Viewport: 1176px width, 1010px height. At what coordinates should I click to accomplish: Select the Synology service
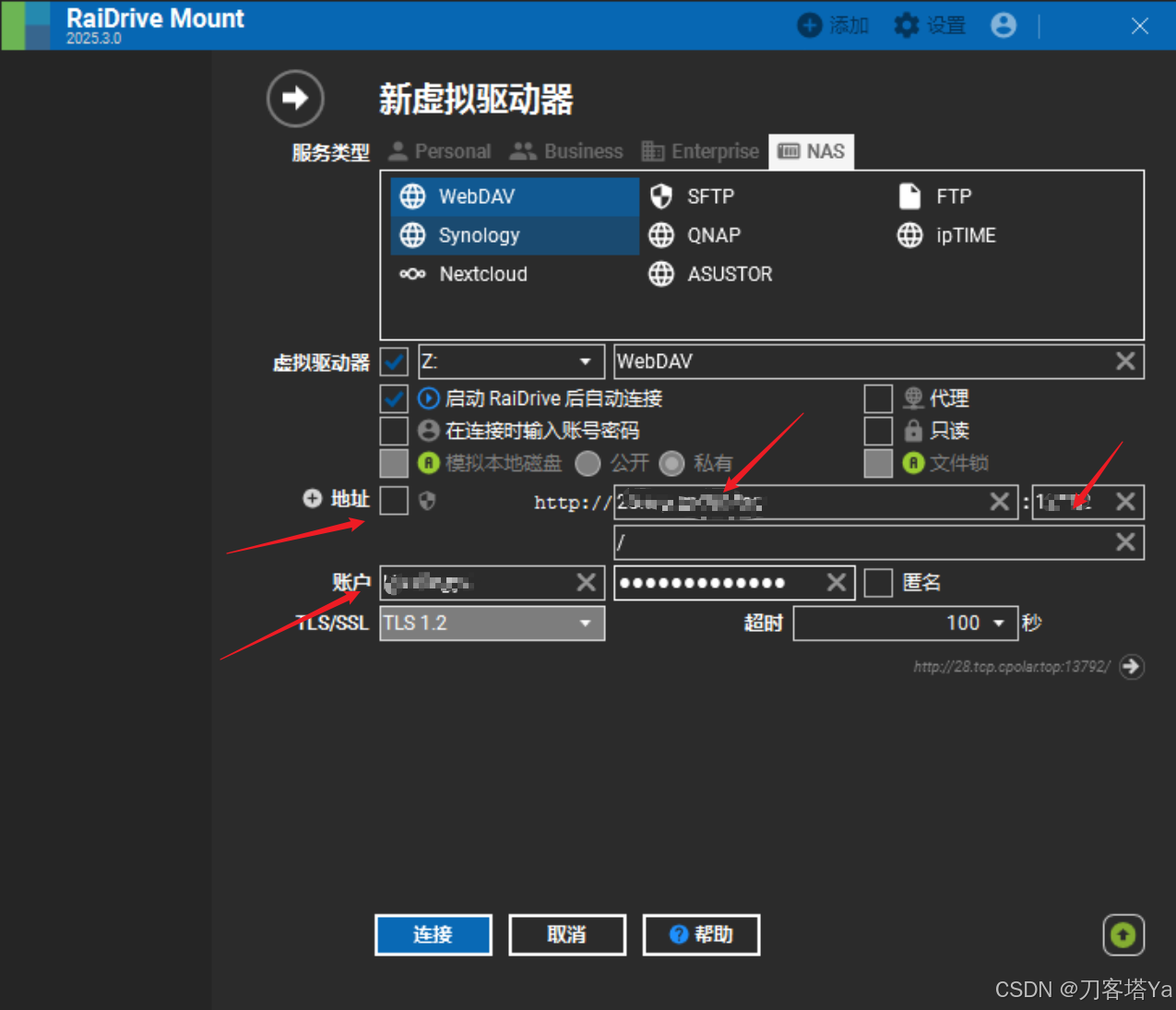[515, 235]
